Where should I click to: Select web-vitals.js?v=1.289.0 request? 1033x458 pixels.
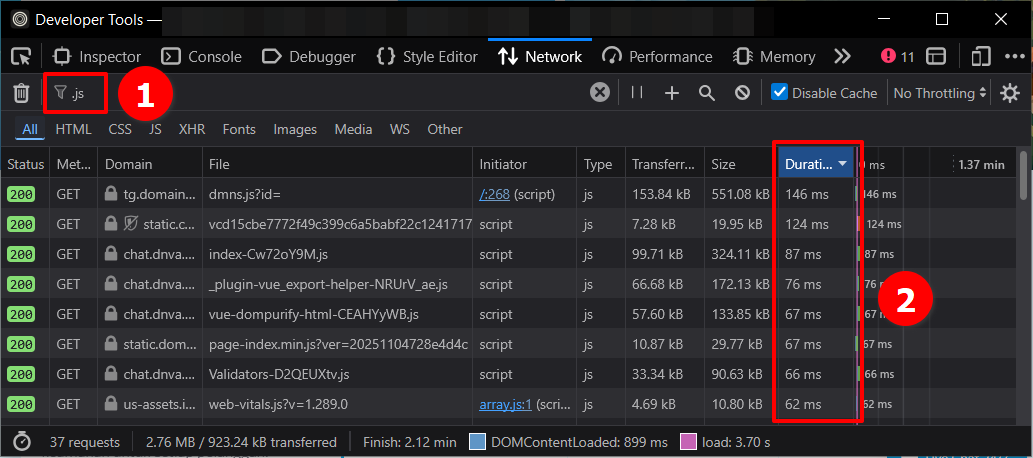tap(507, 404)
